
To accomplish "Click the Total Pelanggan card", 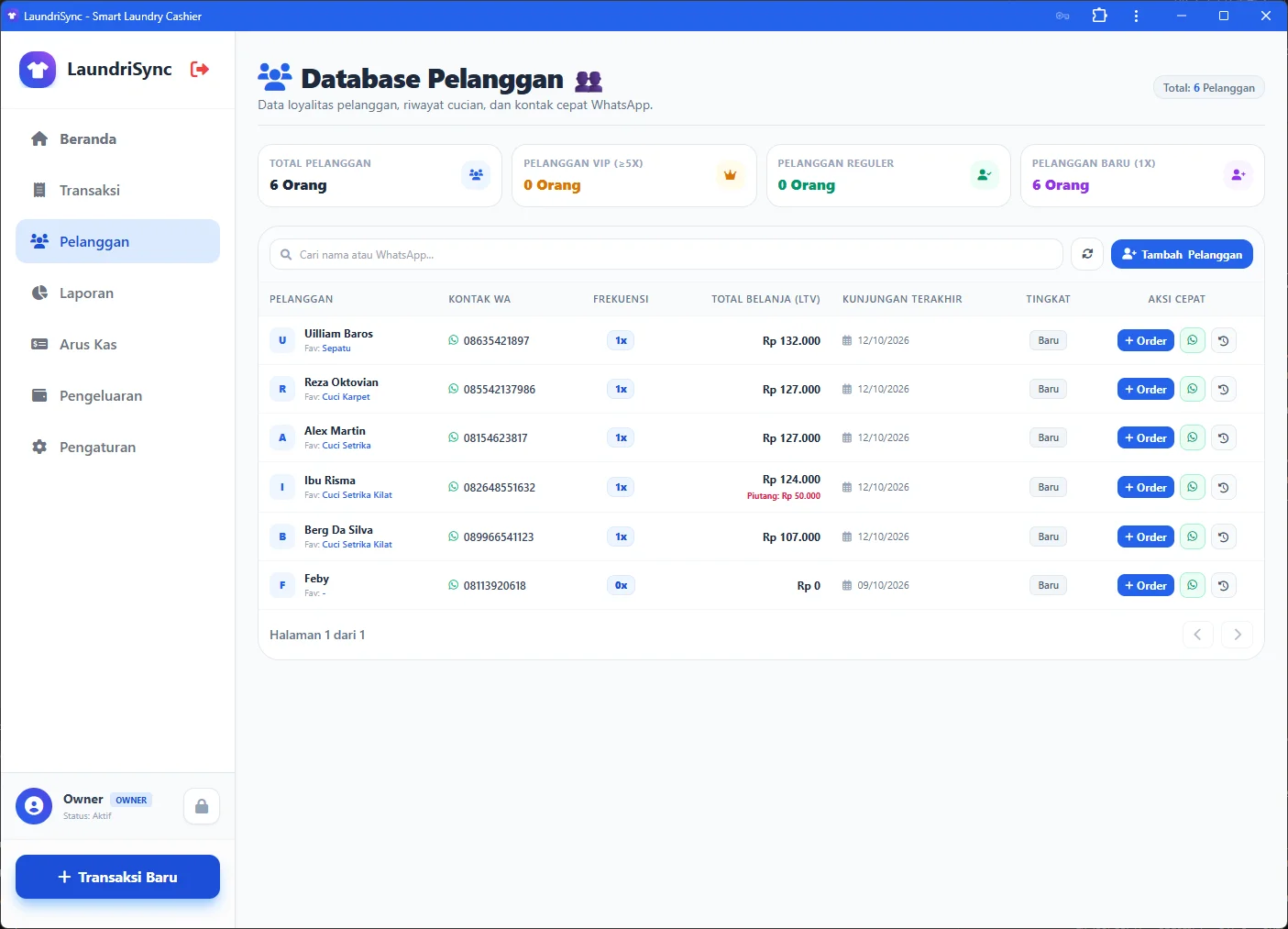I will (380, 175).
